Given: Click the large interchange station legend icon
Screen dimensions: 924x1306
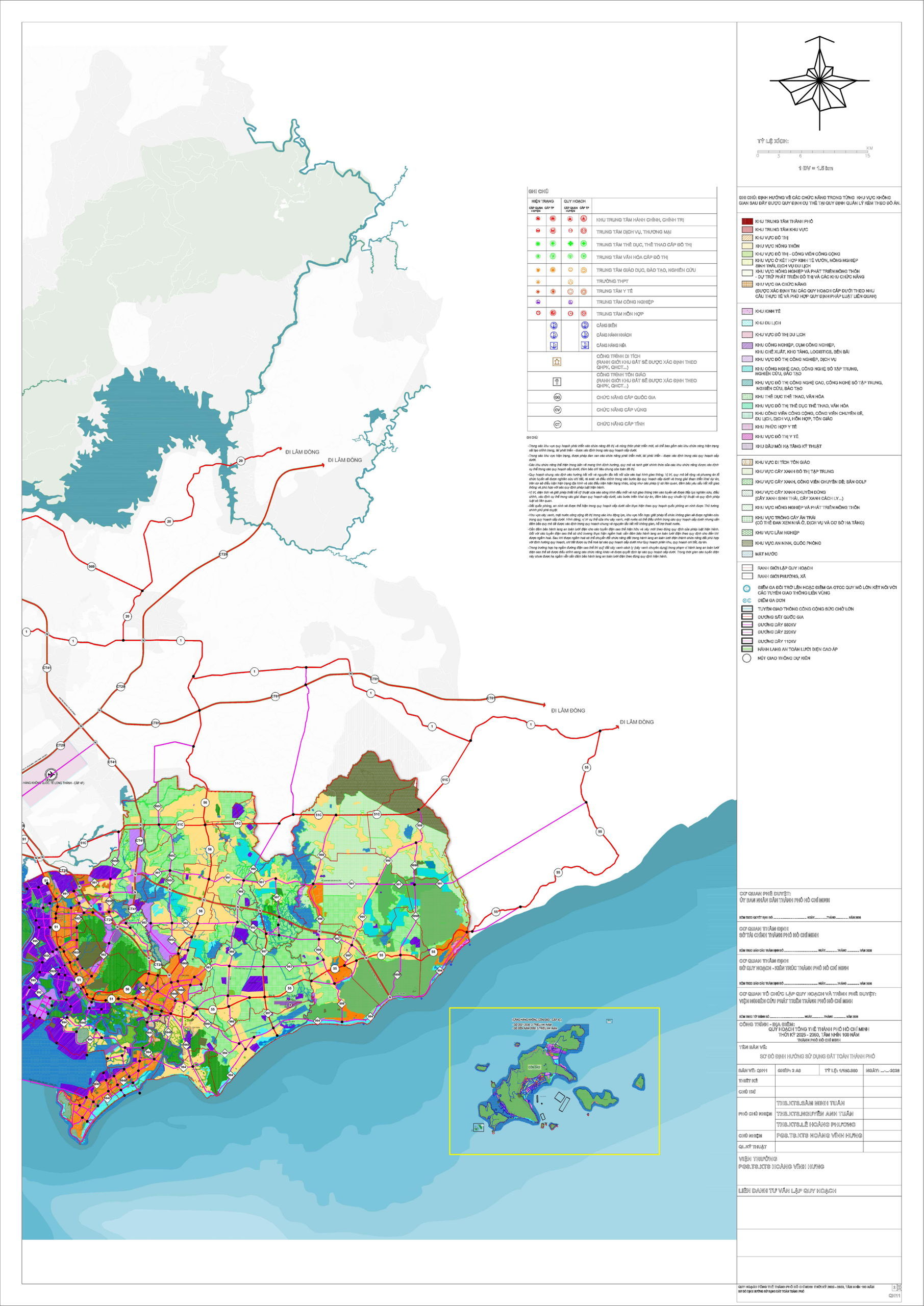Looking at the screenshot, I should 747,589.
